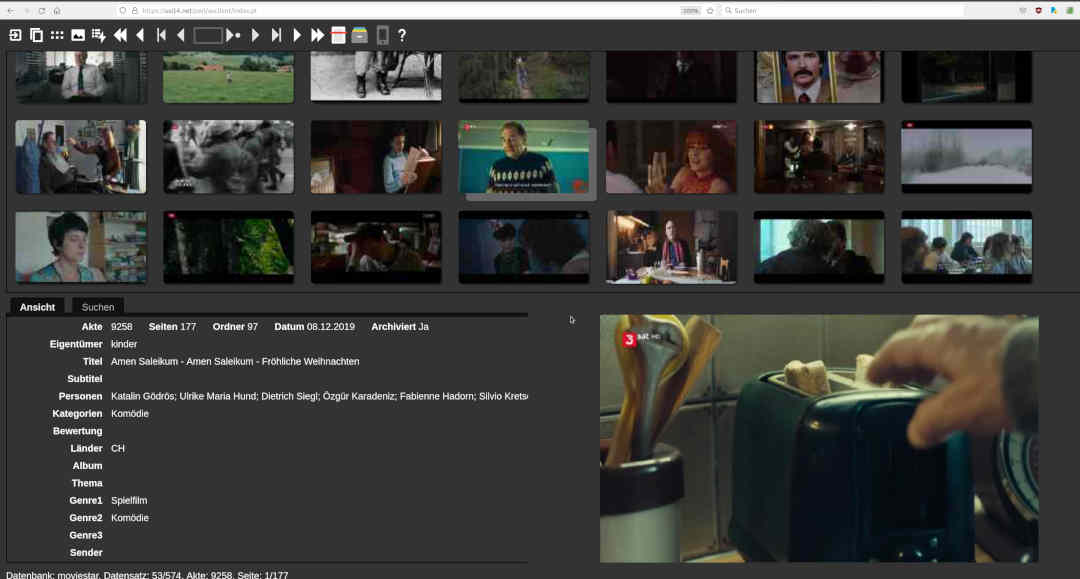The width and height of the screenshot is (1080, 579).
Task: Go to previous page triangle before number box
Action: click(x=181, y=35)
